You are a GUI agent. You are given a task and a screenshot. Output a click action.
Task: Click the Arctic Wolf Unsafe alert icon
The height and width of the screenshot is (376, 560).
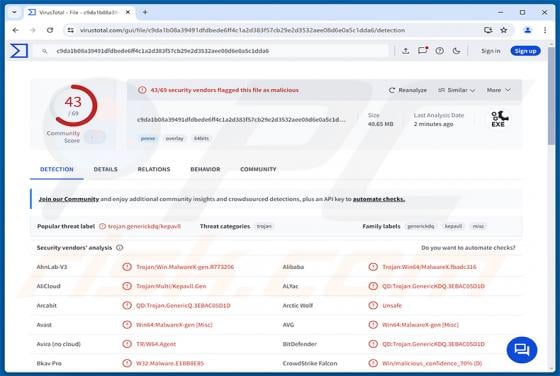click(x=373, y=305)
